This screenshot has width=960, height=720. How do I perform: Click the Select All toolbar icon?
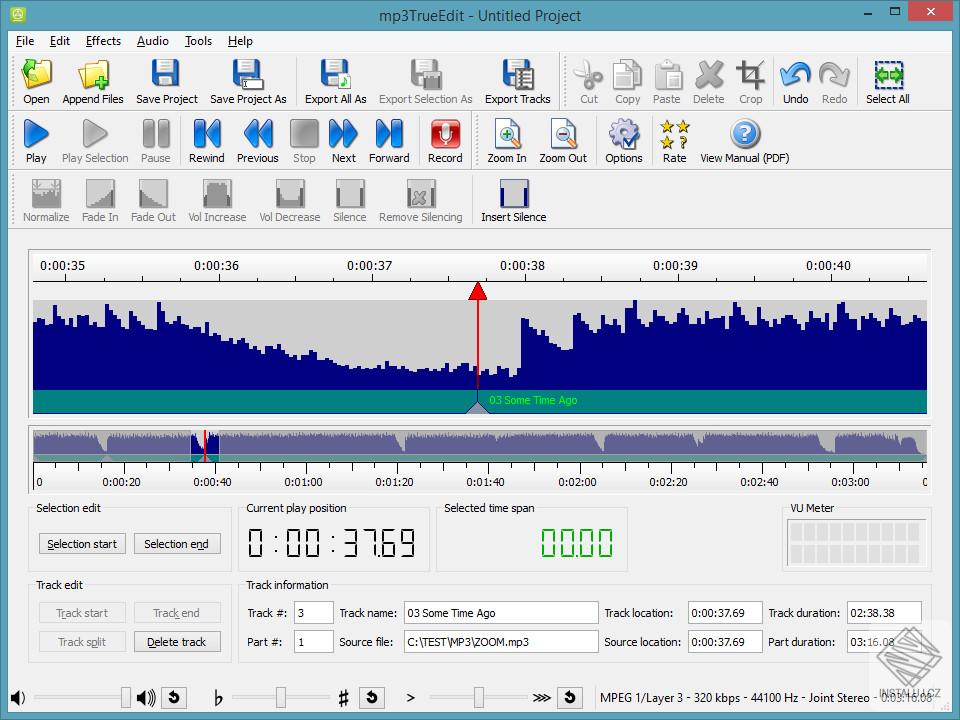pyautogui.click(x=887, y=76)
